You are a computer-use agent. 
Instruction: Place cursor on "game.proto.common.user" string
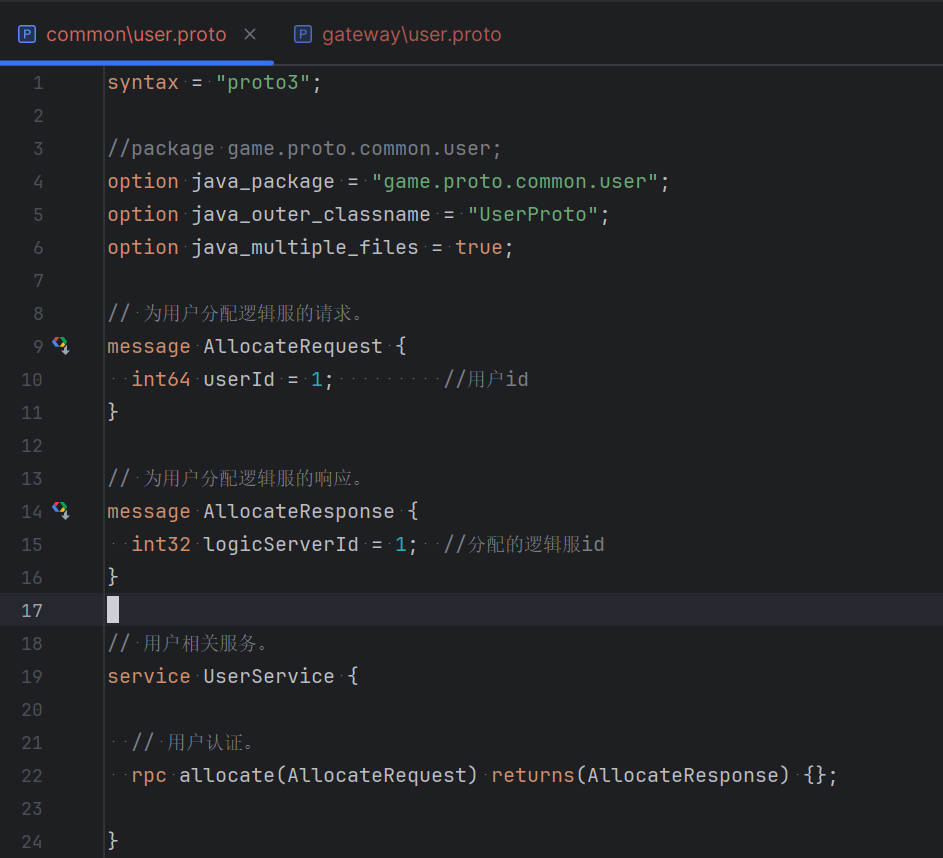click(515, 182)
